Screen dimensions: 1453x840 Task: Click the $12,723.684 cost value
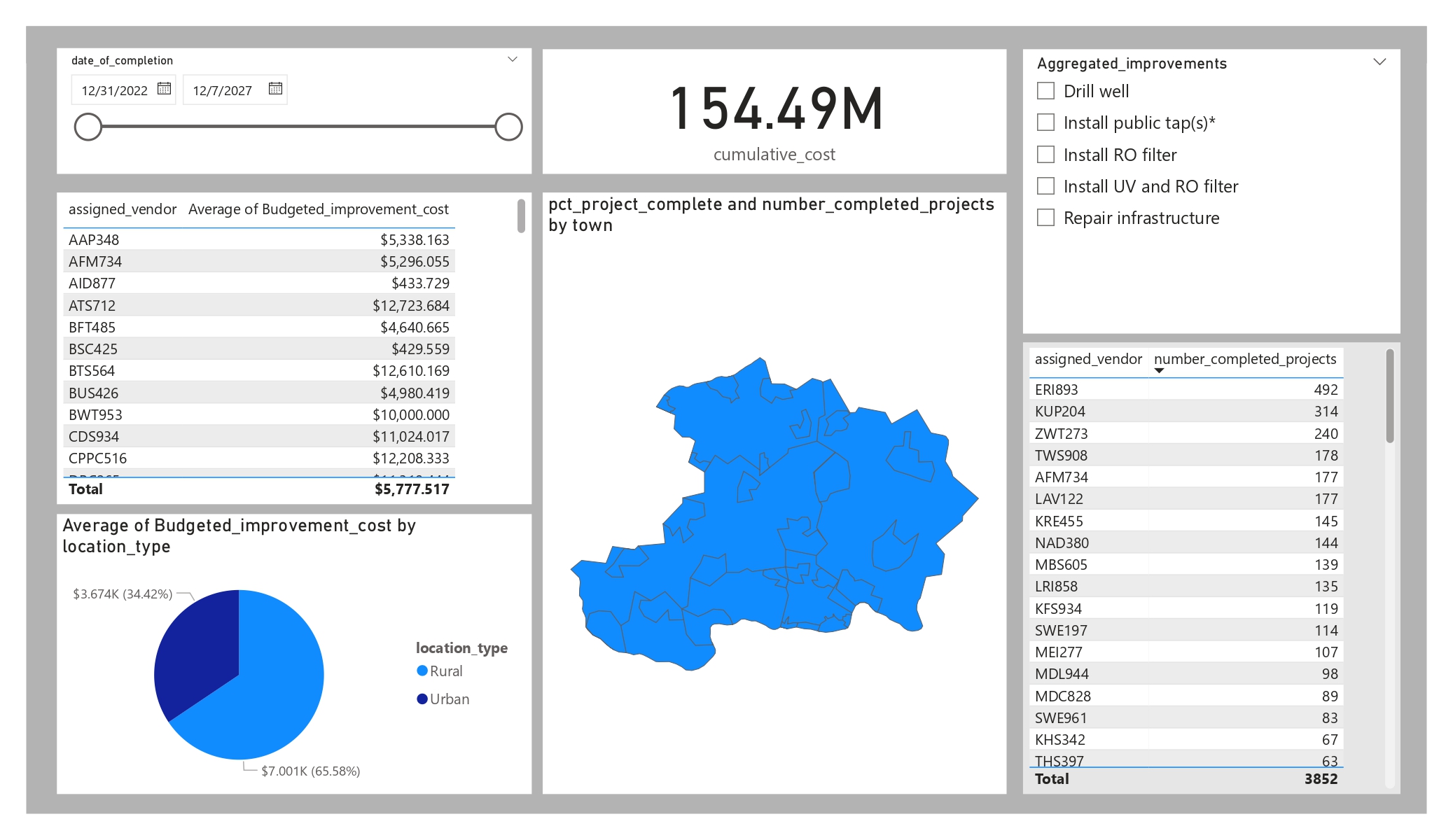click(x=411, y=305)
